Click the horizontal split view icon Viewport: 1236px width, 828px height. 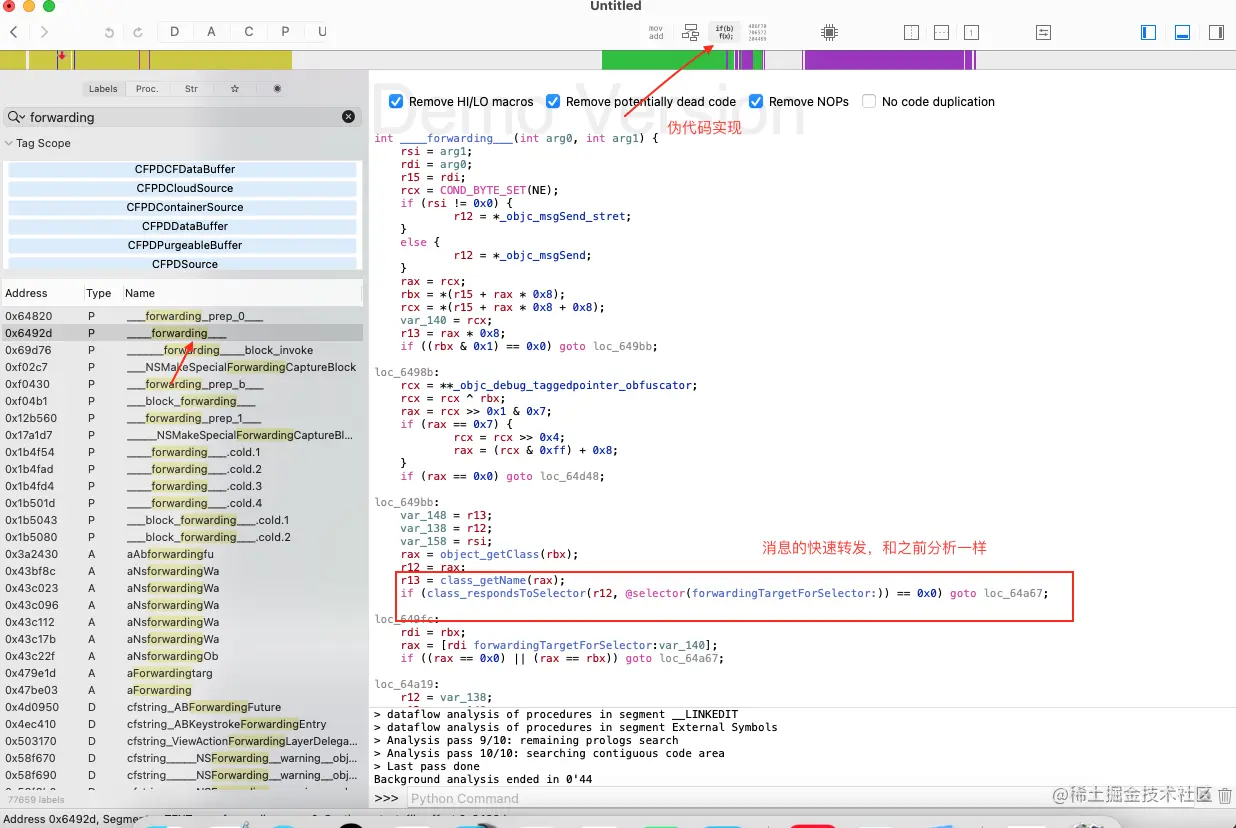click(x=941, y=32)
